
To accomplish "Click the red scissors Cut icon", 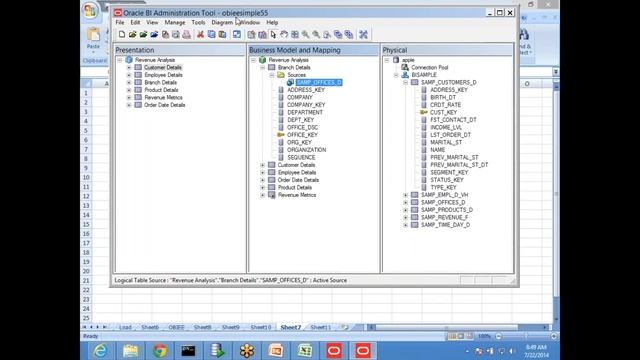I will tap(200, 35).
